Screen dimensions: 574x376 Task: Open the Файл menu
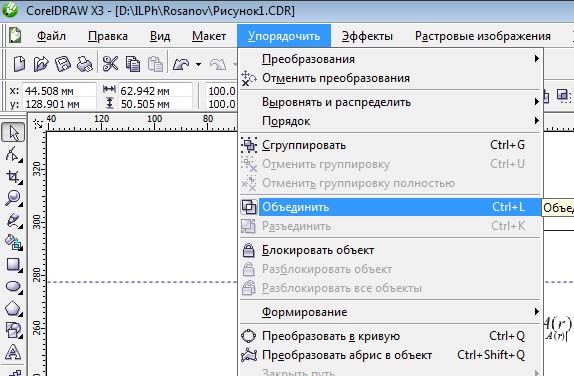point(51,36)
